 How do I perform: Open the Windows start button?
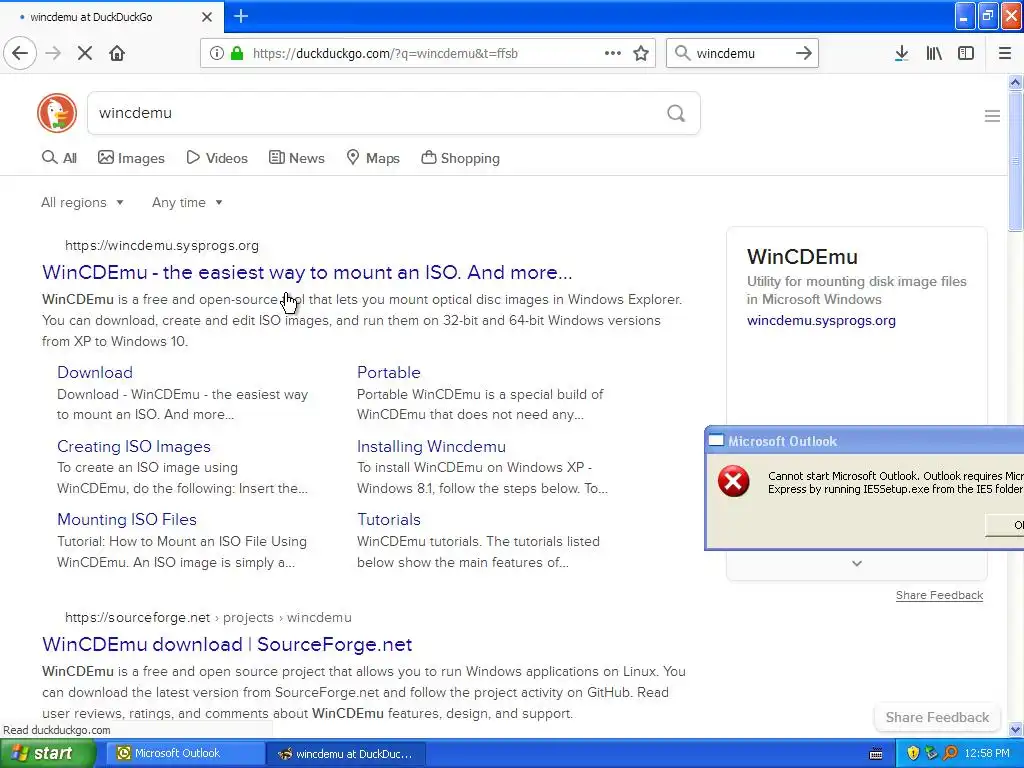(47, 753)
